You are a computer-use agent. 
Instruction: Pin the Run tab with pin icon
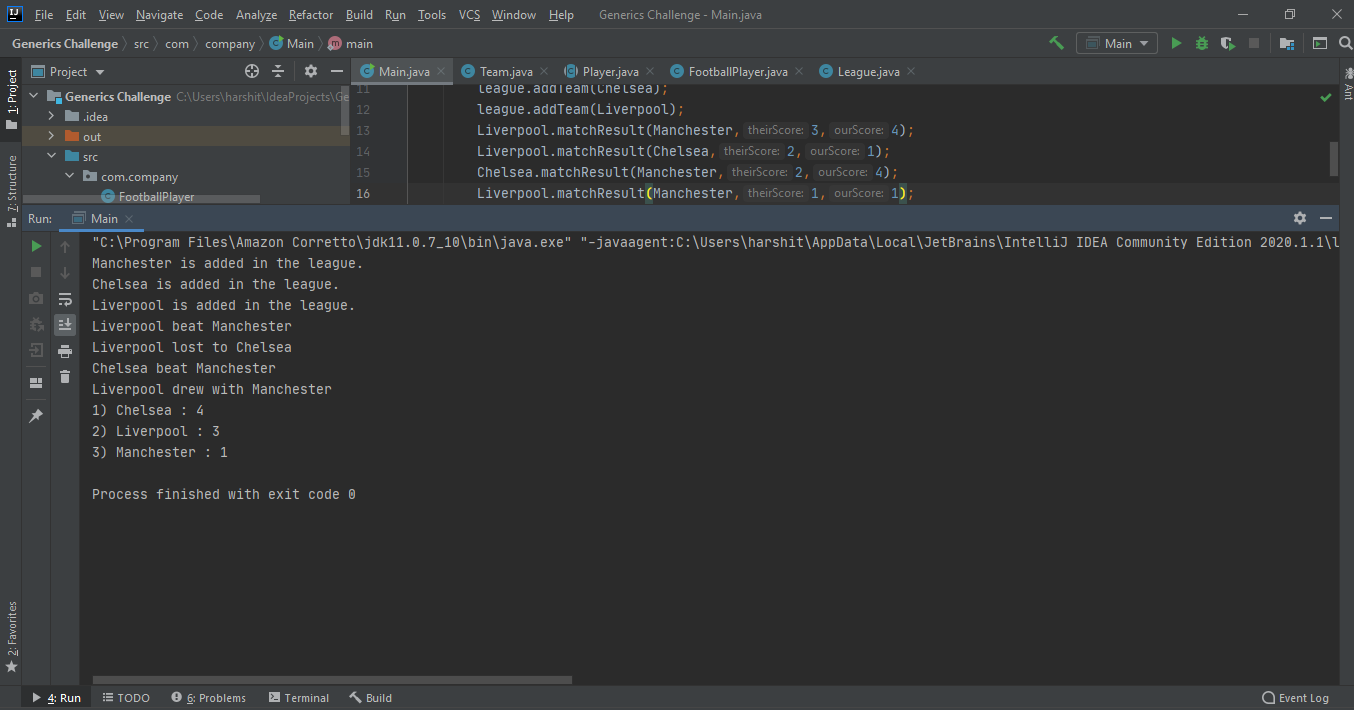36,416
